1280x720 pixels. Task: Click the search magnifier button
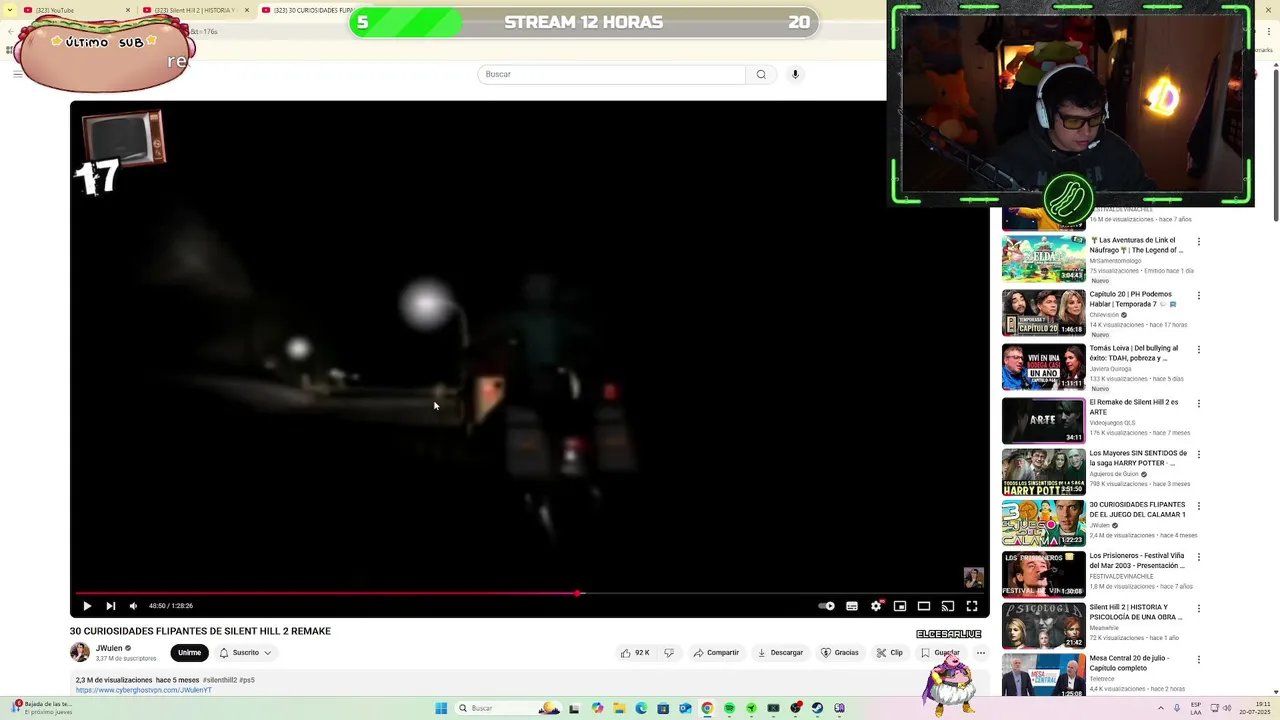click(x=761, y=74)
